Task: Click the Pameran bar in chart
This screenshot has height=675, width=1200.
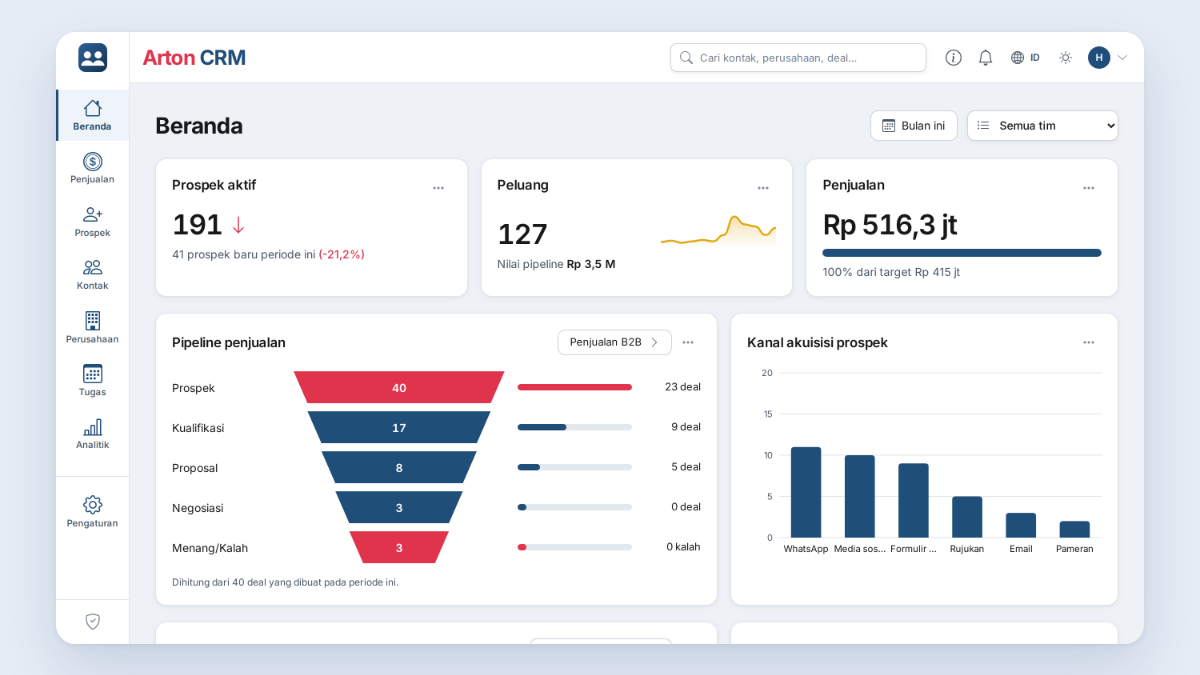Action: coord(1075,529)
